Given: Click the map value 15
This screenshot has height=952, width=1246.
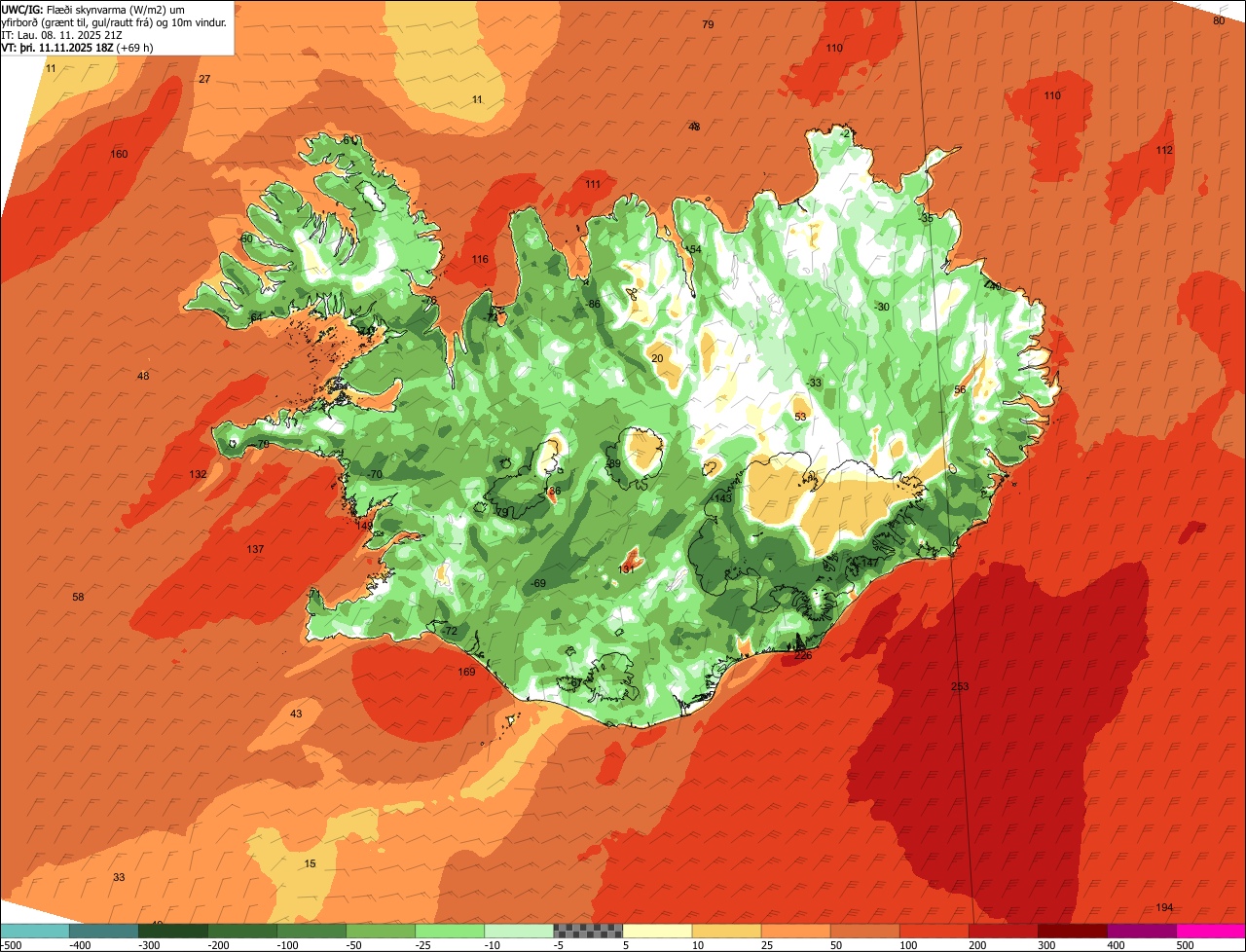Looking at the screenshot, I should click(311, 864).
